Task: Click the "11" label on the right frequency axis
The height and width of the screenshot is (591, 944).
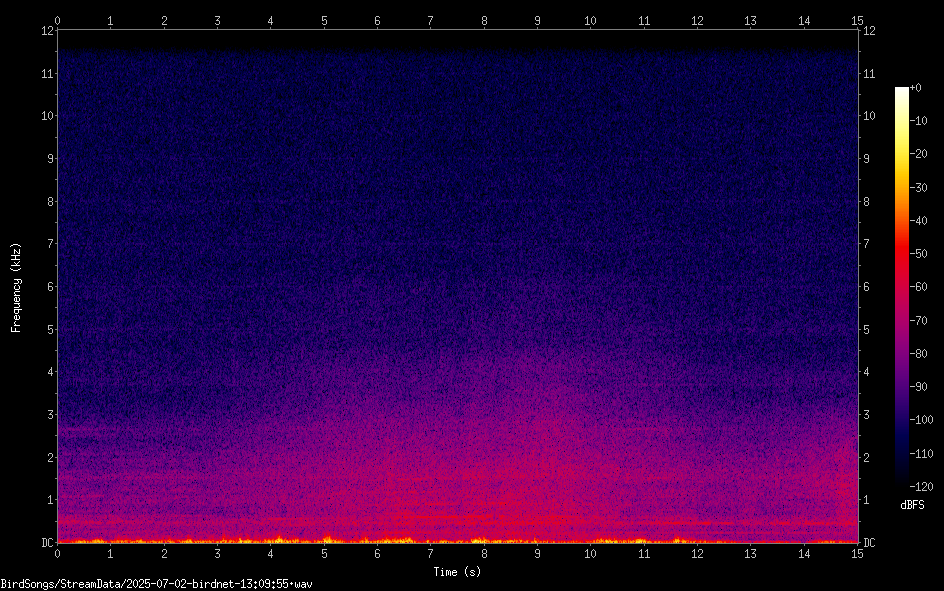Action: (x=869, y=73)
